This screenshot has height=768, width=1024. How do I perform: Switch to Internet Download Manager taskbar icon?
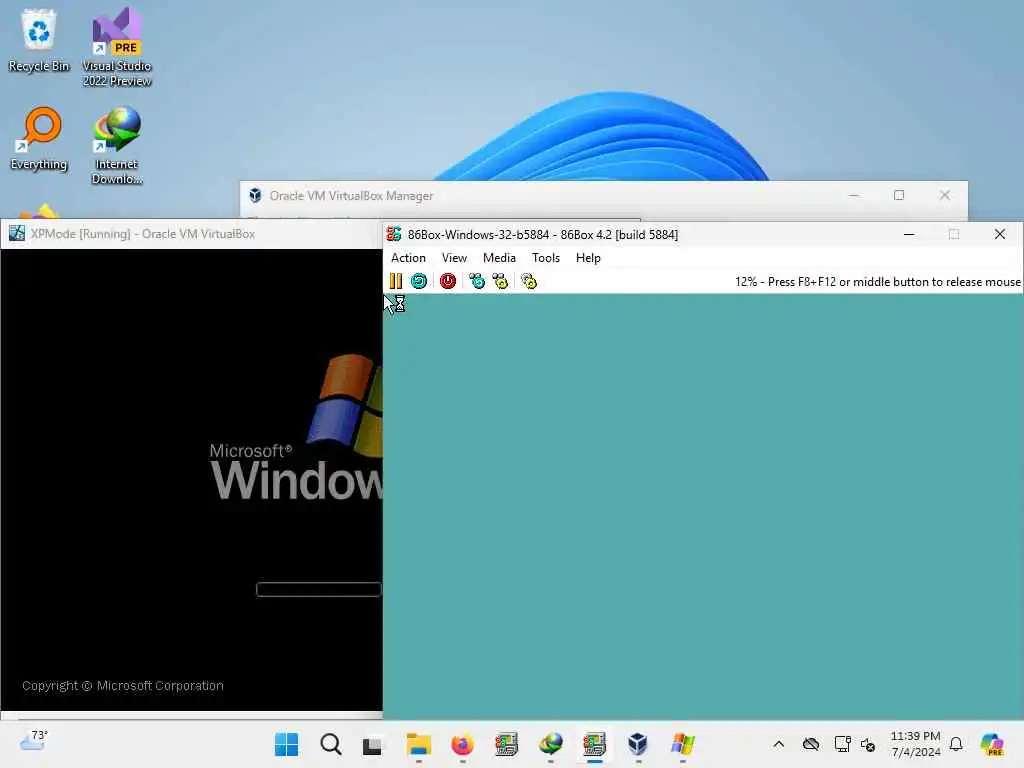551,744
